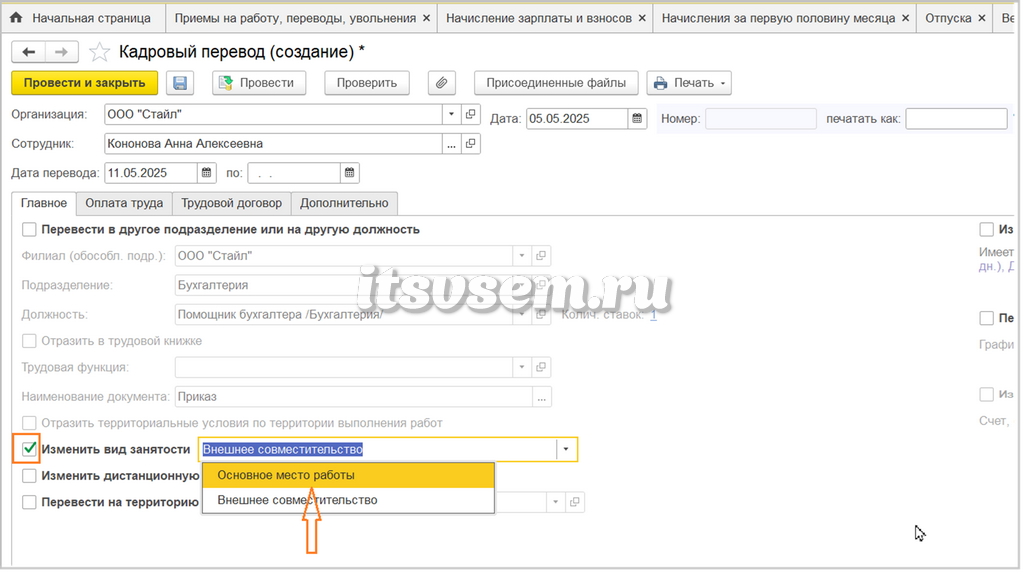Go forward with the right arrow
Viewport: 1024px width, 574px height.
61,52
